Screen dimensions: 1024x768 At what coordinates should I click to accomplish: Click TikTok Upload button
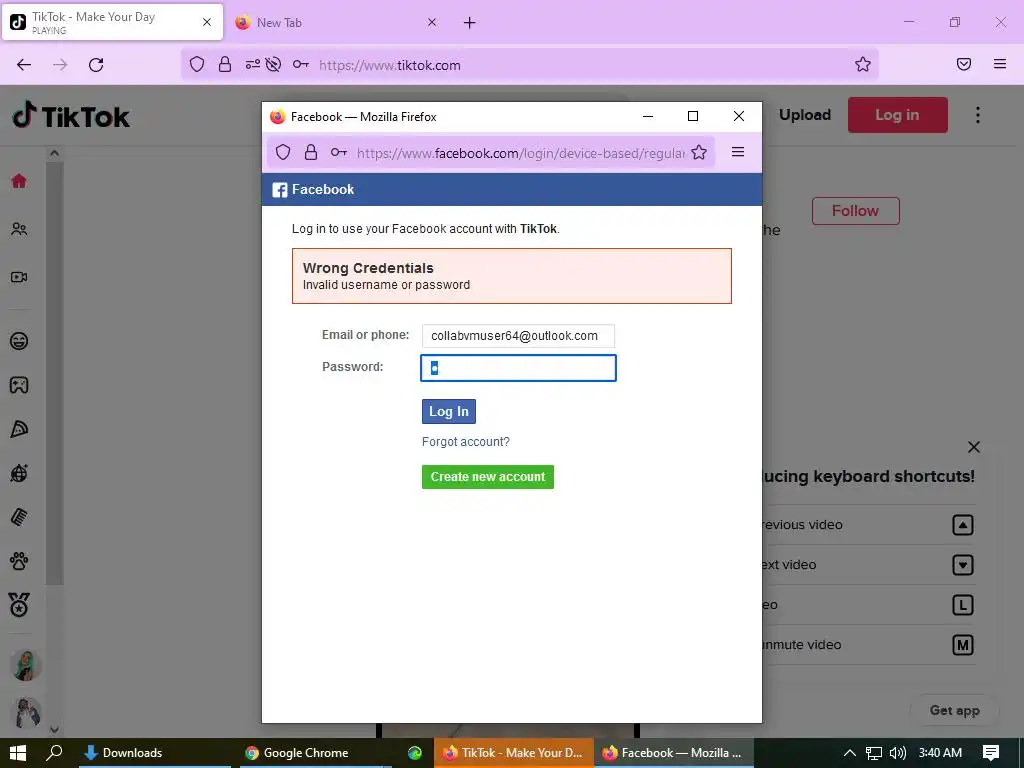pyautogui.click(x=805, y=115)
